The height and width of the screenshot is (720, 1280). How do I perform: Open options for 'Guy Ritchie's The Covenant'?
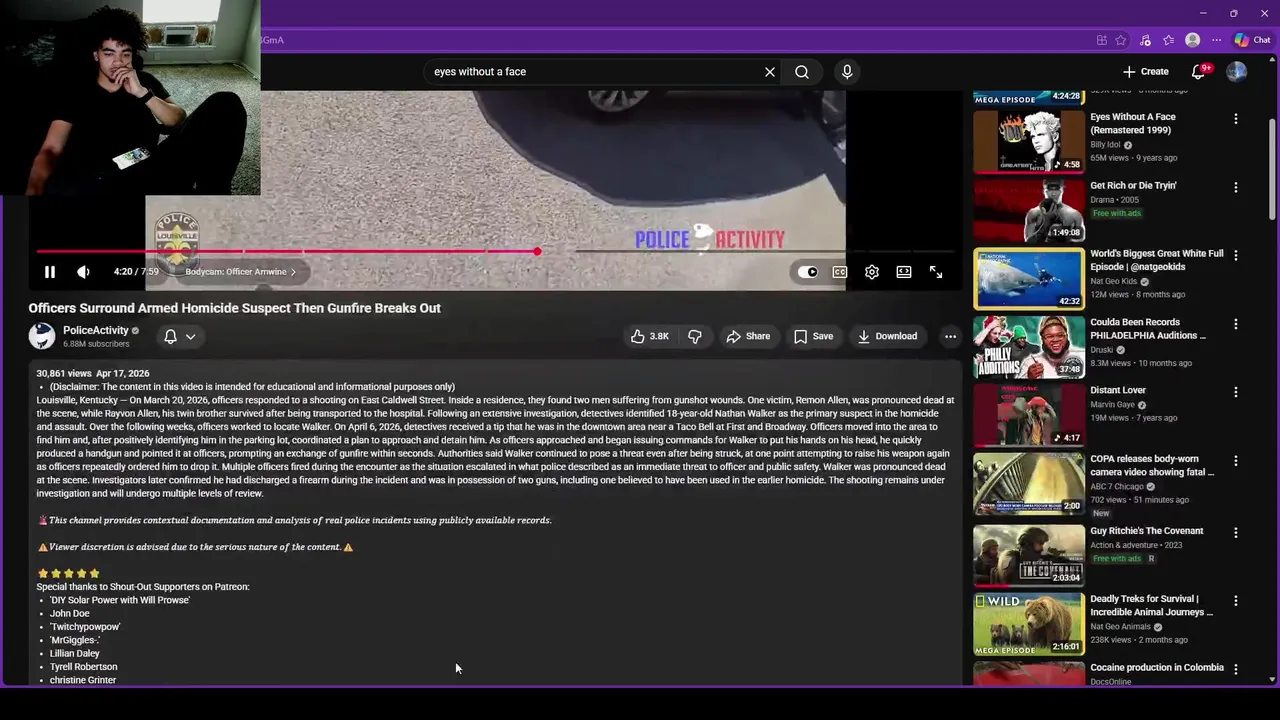1236,533
